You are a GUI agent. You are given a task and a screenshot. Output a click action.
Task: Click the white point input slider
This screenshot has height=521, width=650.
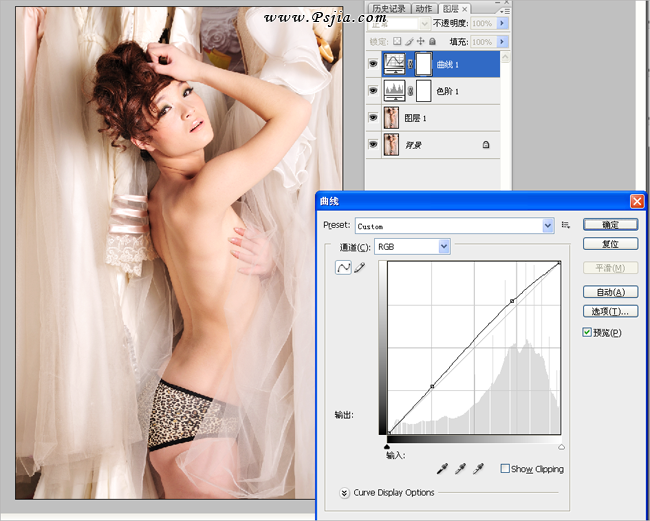[x=561, y=447]
